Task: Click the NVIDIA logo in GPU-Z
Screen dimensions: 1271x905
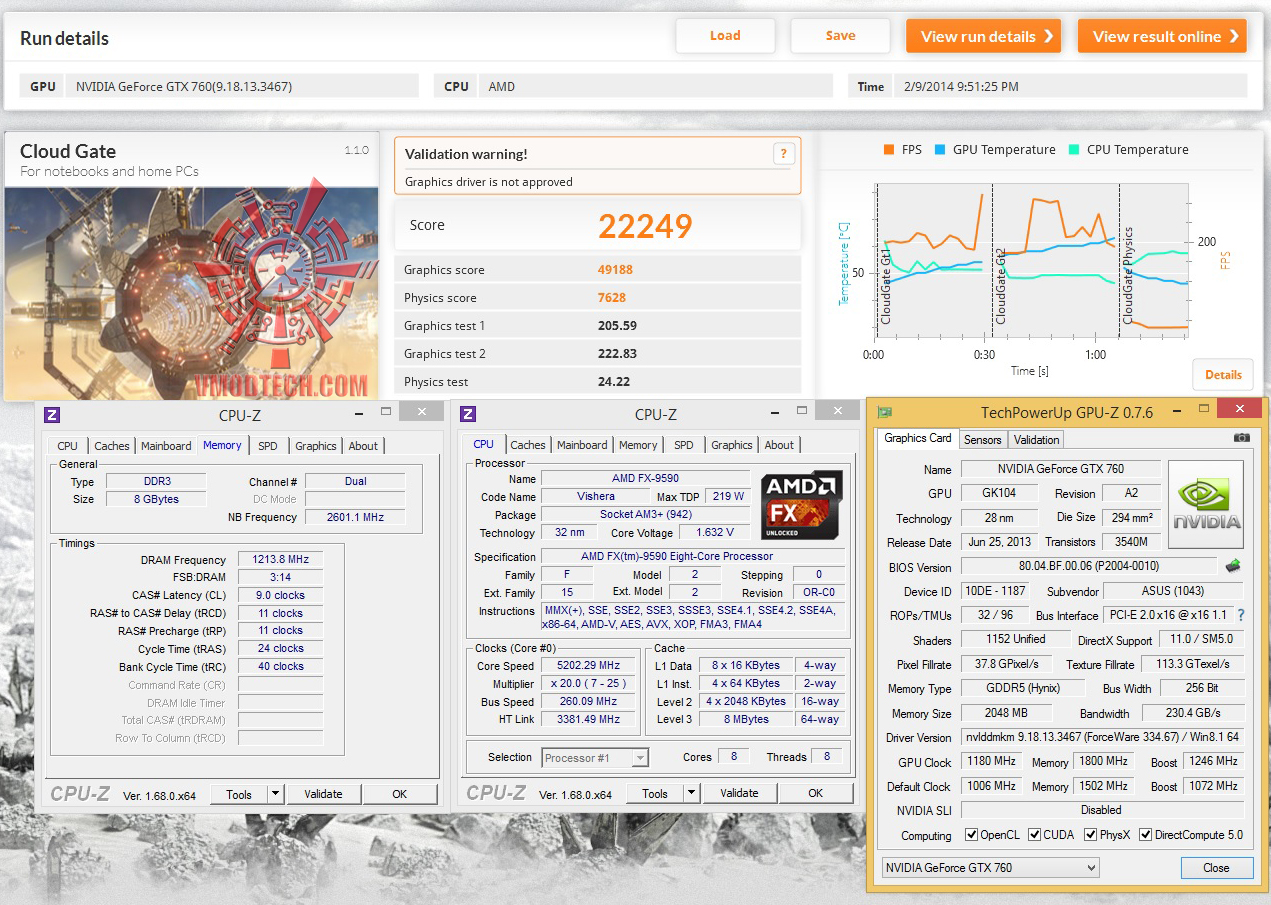Action: pyautogui.click(x=1206, y=505)
